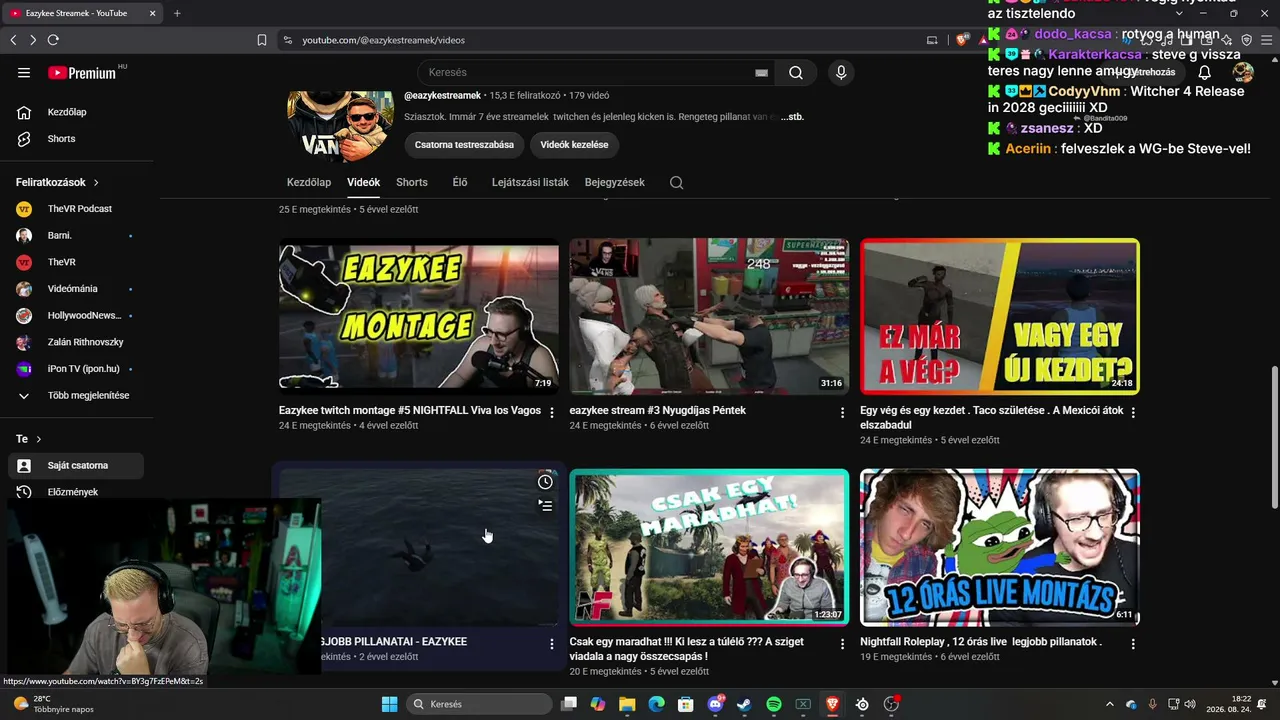Image resolution: width=1280 pixels, height=720 pixels.
Task: Open Discord from the taskbar
Action: (x=715, y=704)
